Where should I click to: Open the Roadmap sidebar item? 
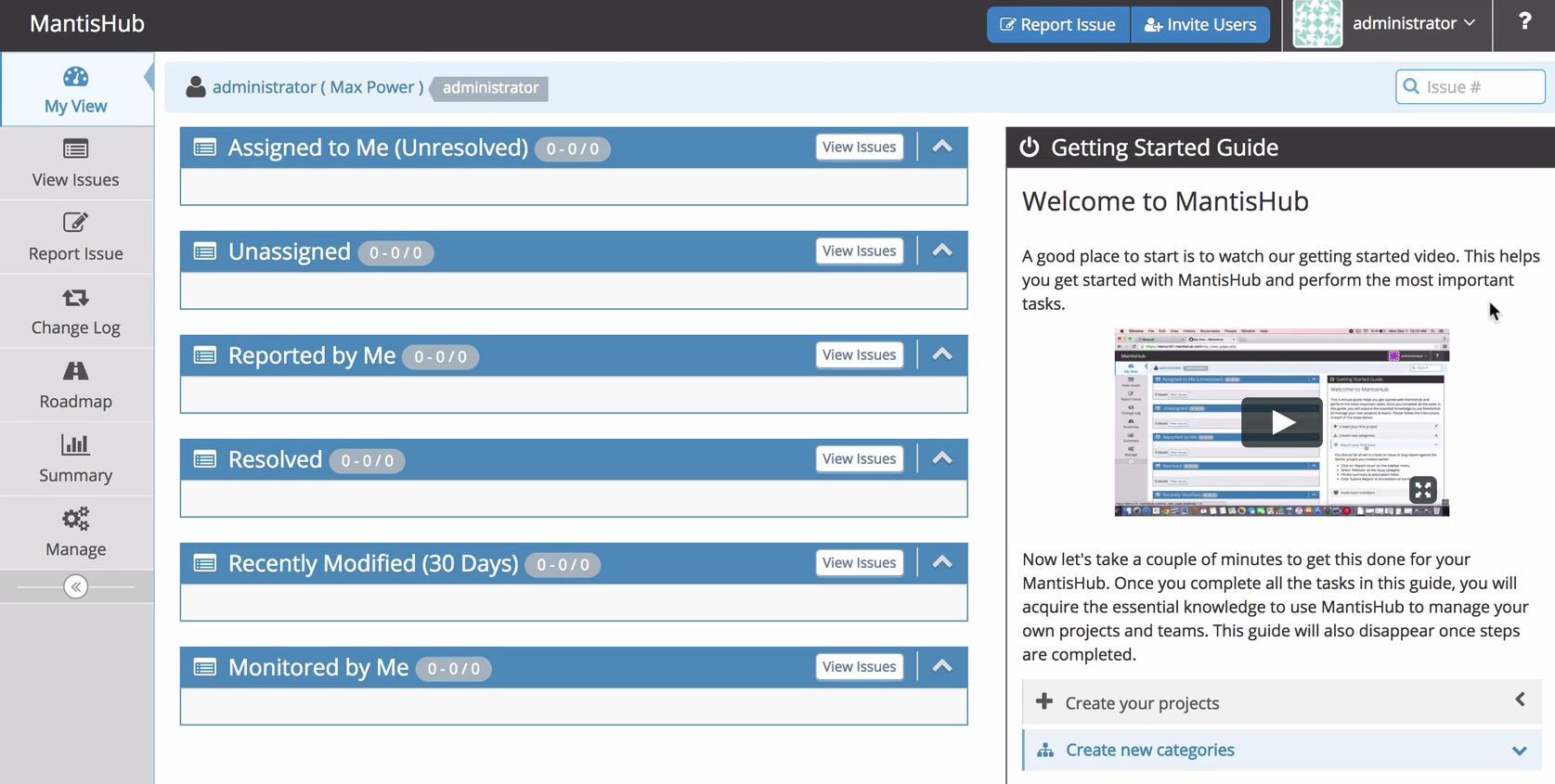point(76,386)
